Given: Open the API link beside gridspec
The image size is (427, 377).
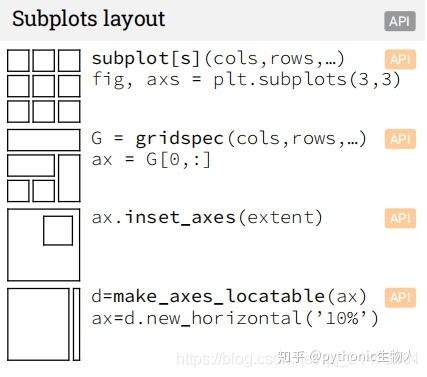Looking at the screenshot, I should pos(400,139).
